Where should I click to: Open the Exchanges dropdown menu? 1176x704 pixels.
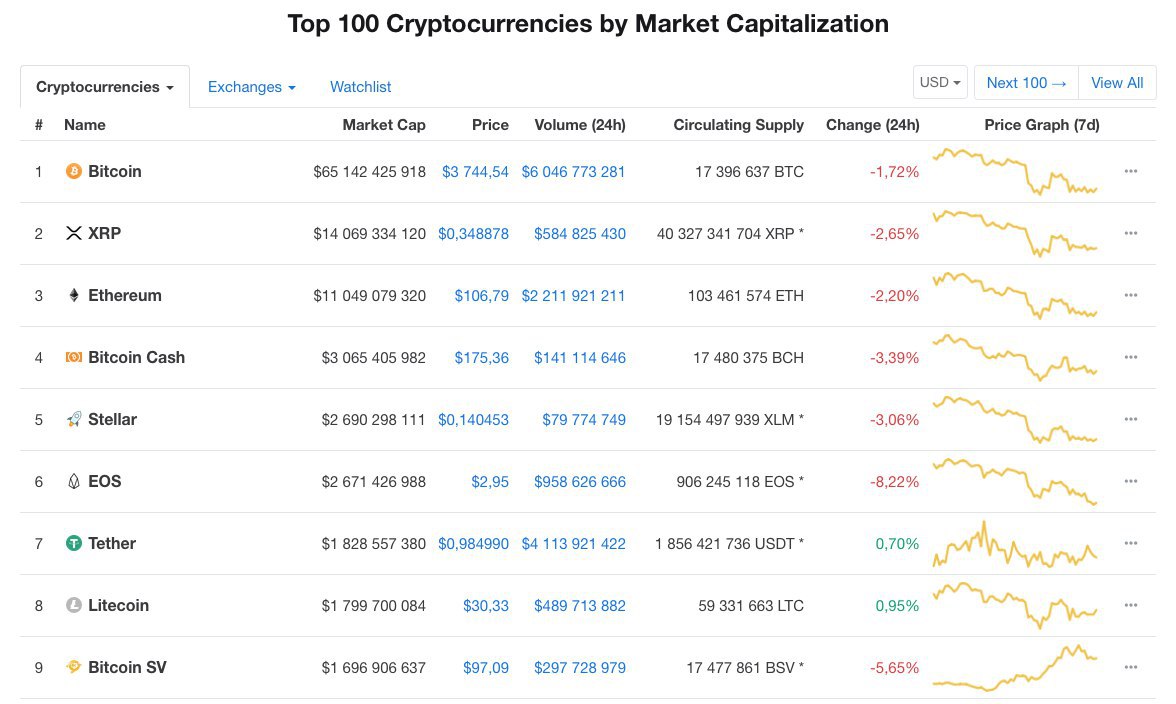pos(251,87)
